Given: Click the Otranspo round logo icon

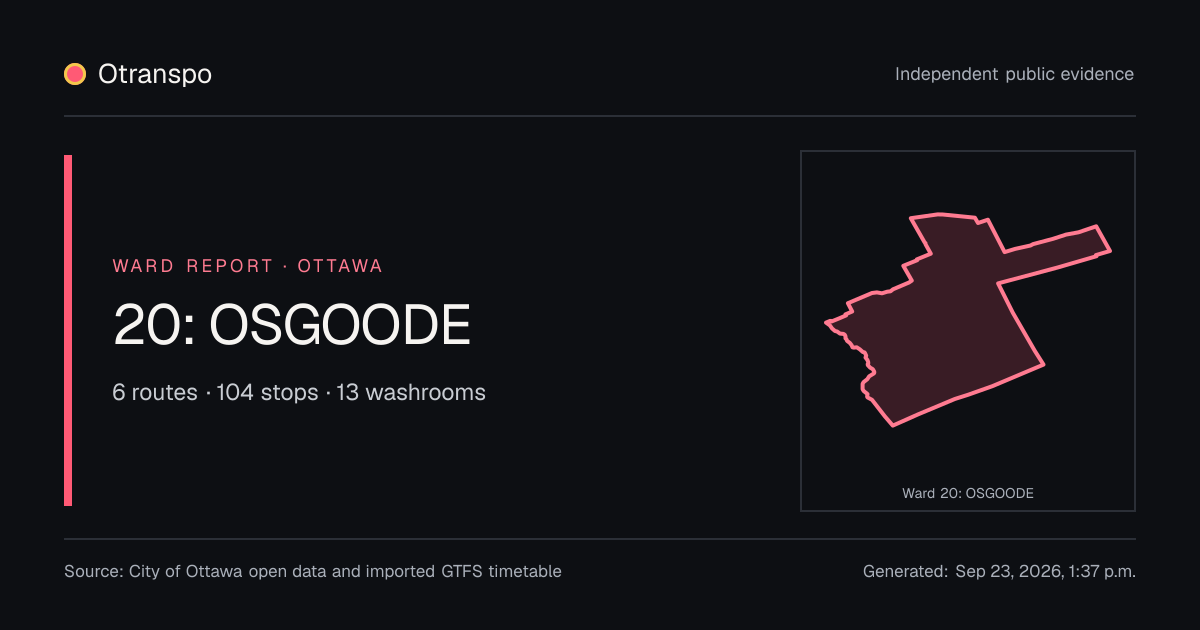Looking at the screenshot, I should (x=75, y=74).
